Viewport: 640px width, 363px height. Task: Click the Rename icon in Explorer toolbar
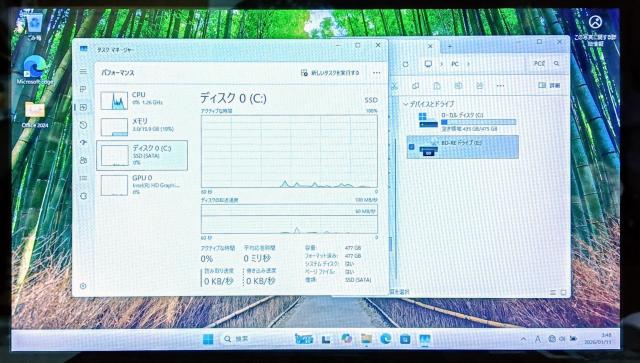[458, 86]
